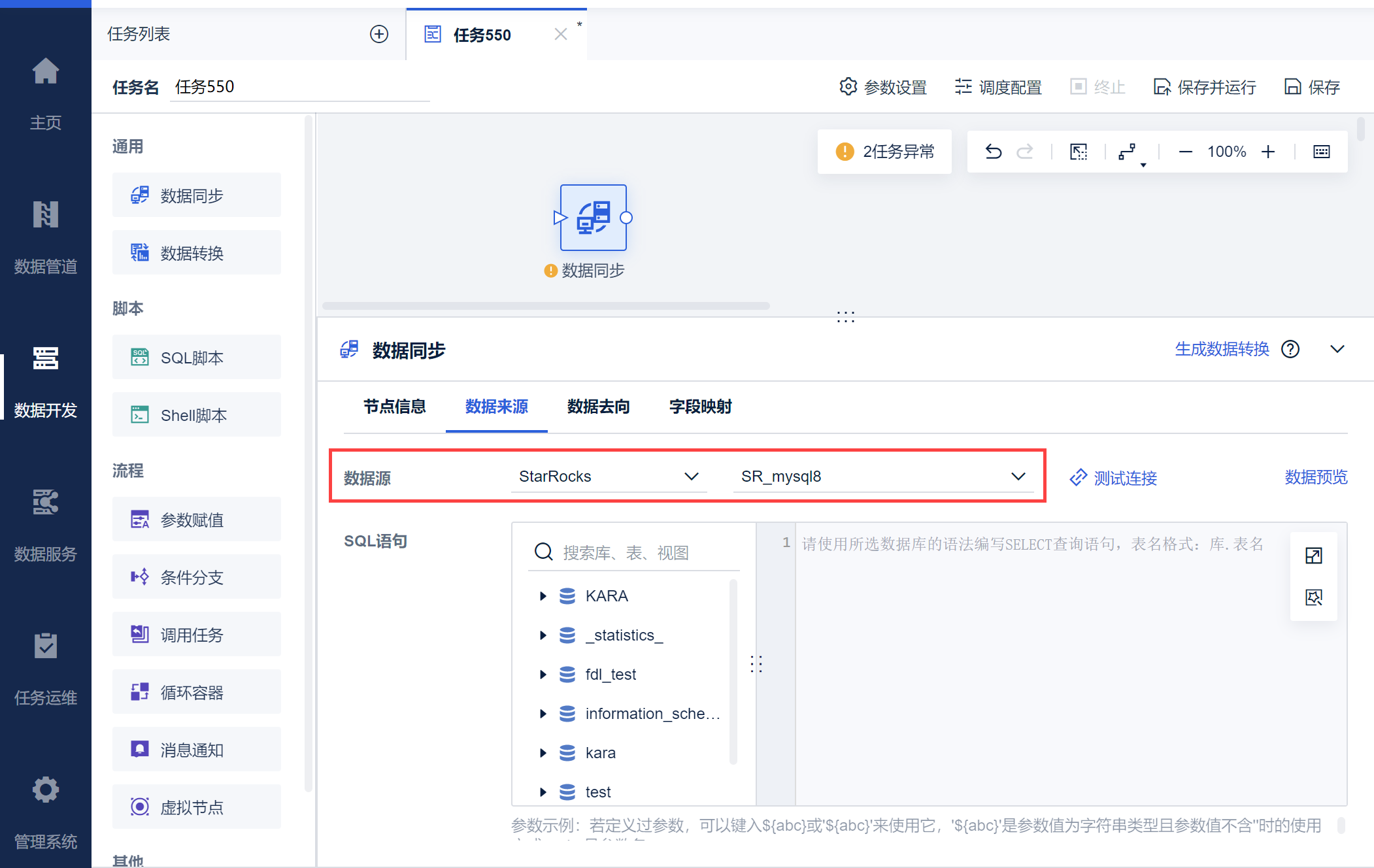This screenshot has height=868, width=1374.
Task: Open the StarRocks data source type dropdown
Action: tap(608, 476)
